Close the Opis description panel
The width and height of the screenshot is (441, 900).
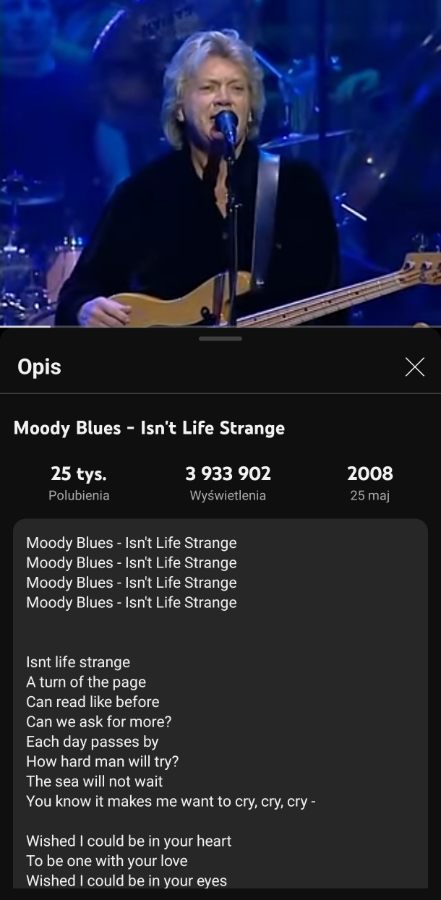pyautogui.click(x=414, y=367)
